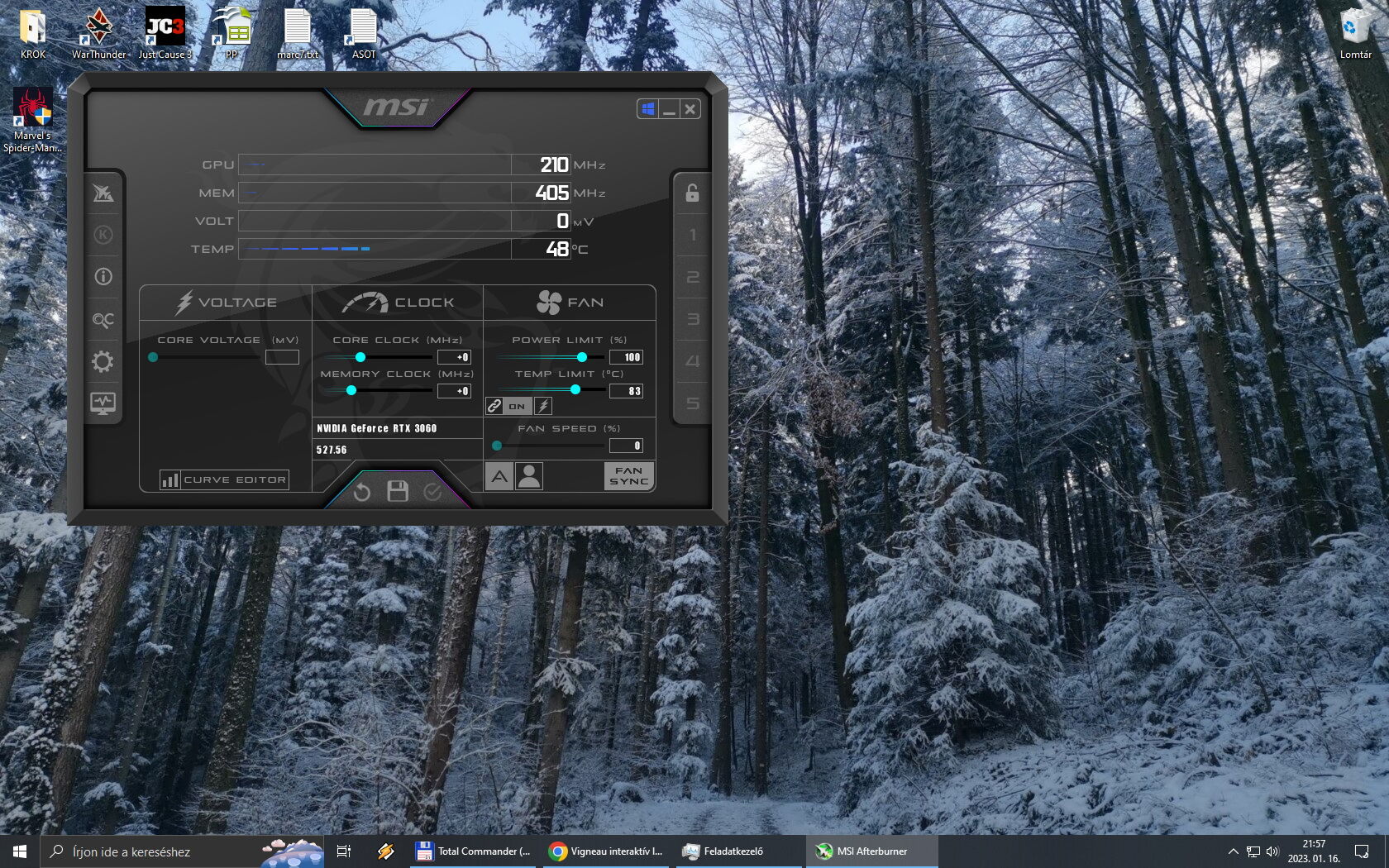This screenshot has height=868, width=1389.
Task: Click the Core Voltage value field
Action: click(x=282, y=357)
